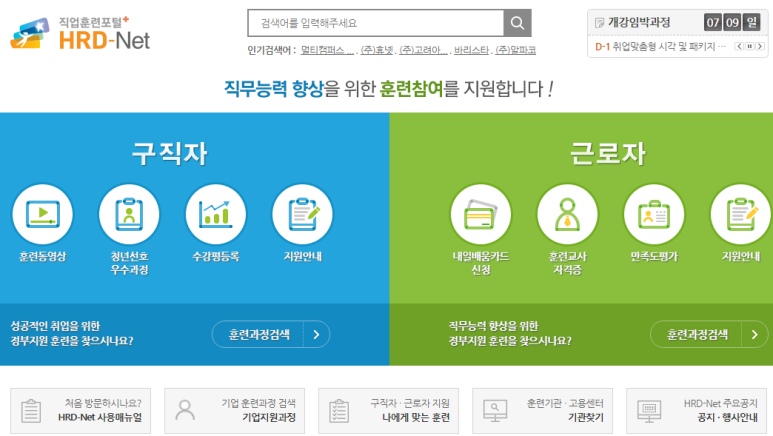Open 기업지원과정 quick link
This screenshot has width=773, height=436.
click(236, 409)
